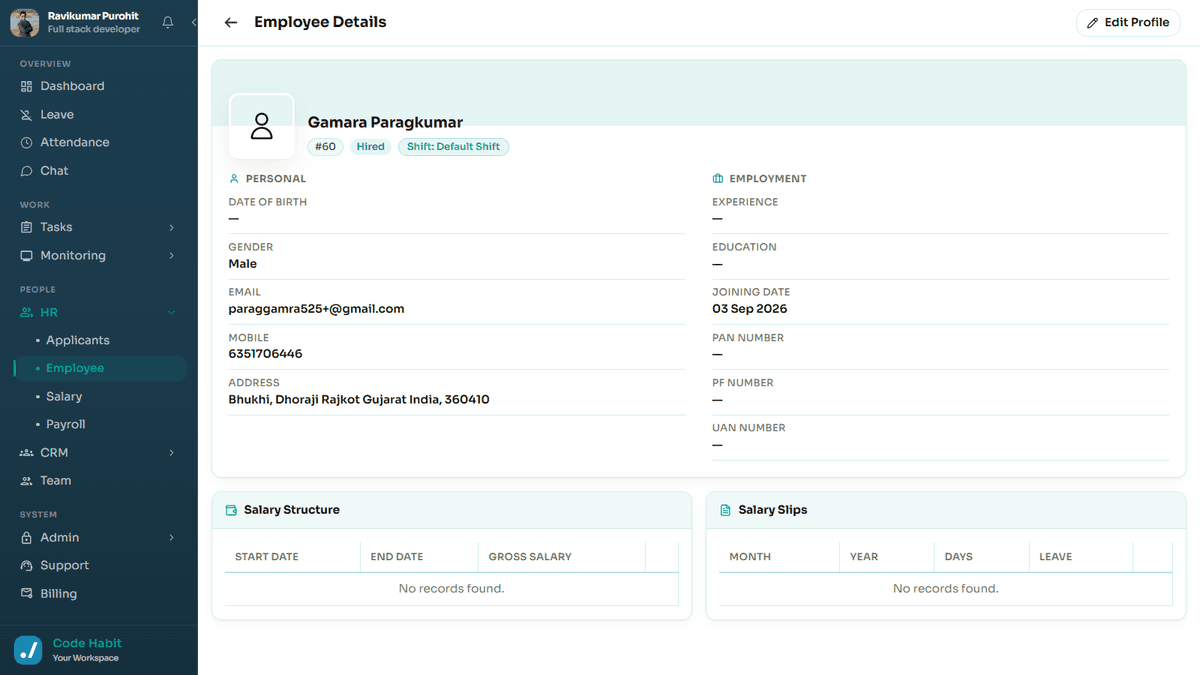Viewport: 1200px width, 675px height.
Task: Click the Tasks clipboard icon
Action: [27, 227]
